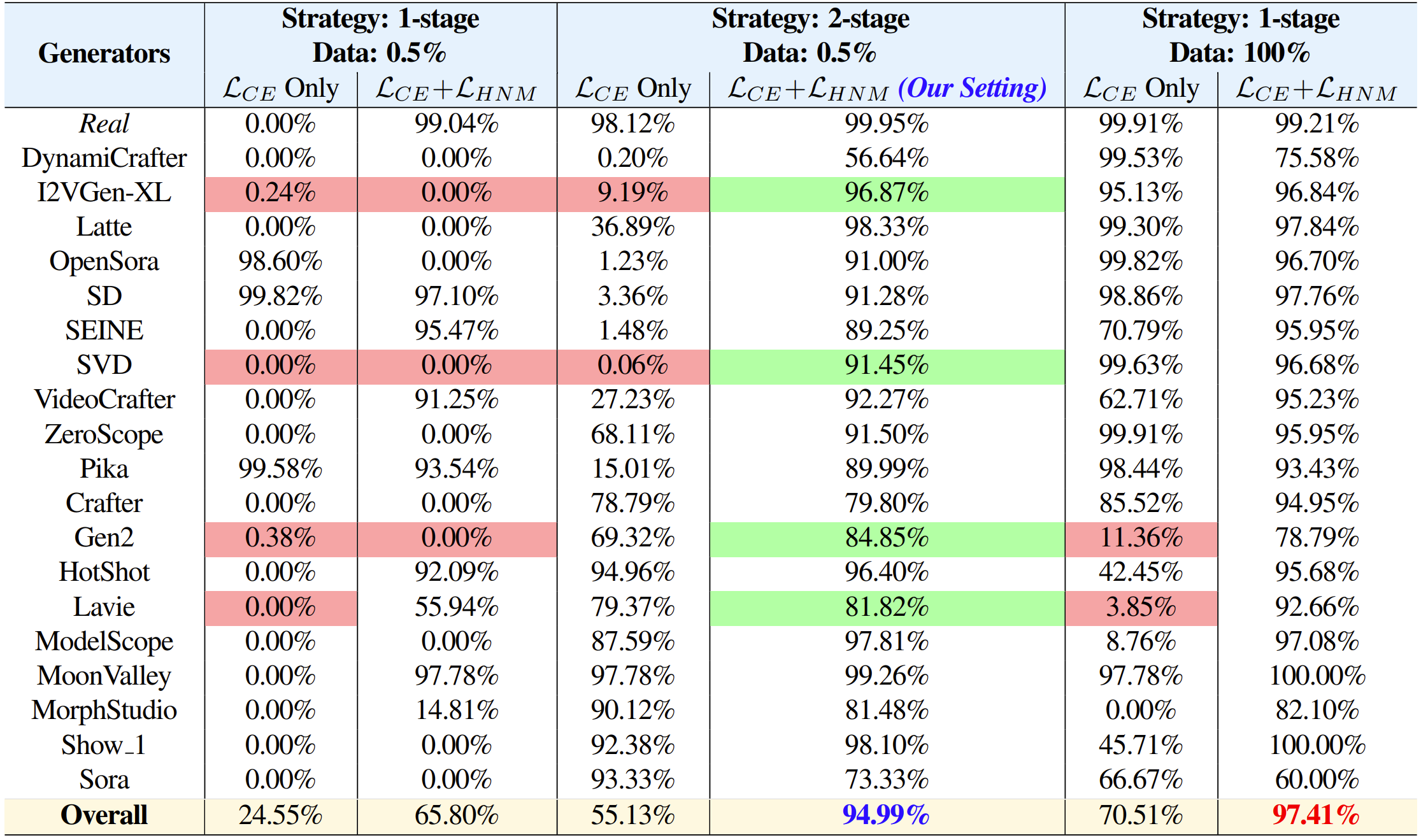
Task: Click the red 97.41% overall value
Action: [1316, 815]
